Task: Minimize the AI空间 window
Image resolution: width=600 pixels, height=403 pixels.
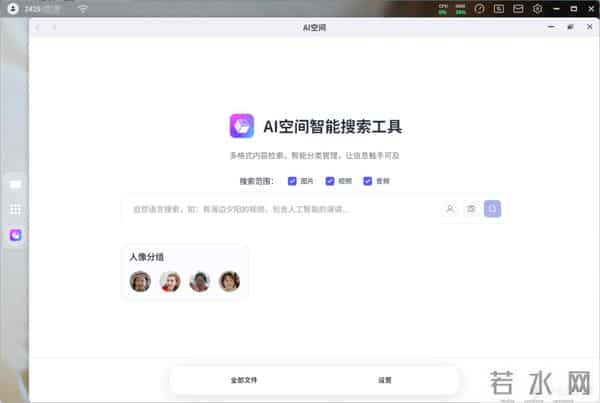Action: (551, 27)
